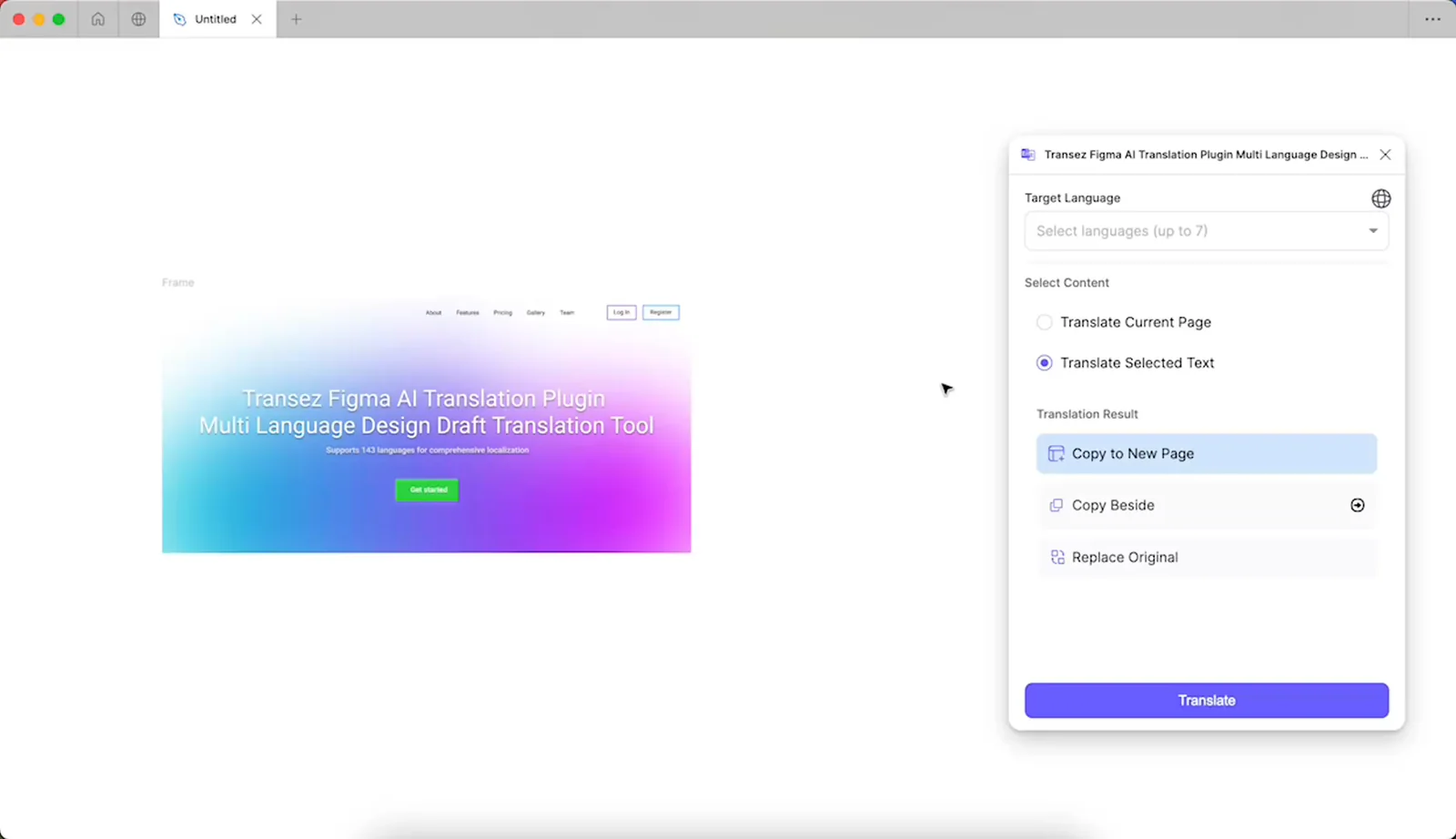Viewport: 1456px width, 839px height.
Task: Close the Transez plugin panel
Action: point(1385,155)
